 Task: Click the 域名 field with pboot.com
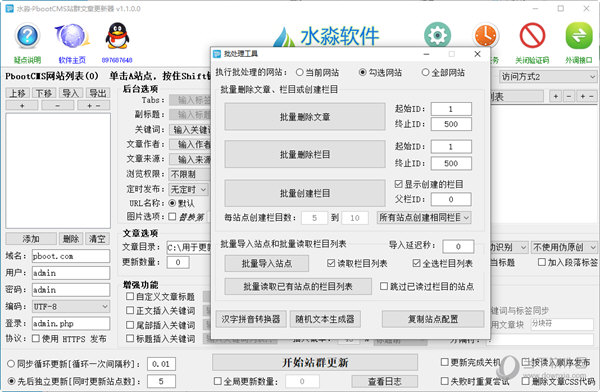pos(71,256)
